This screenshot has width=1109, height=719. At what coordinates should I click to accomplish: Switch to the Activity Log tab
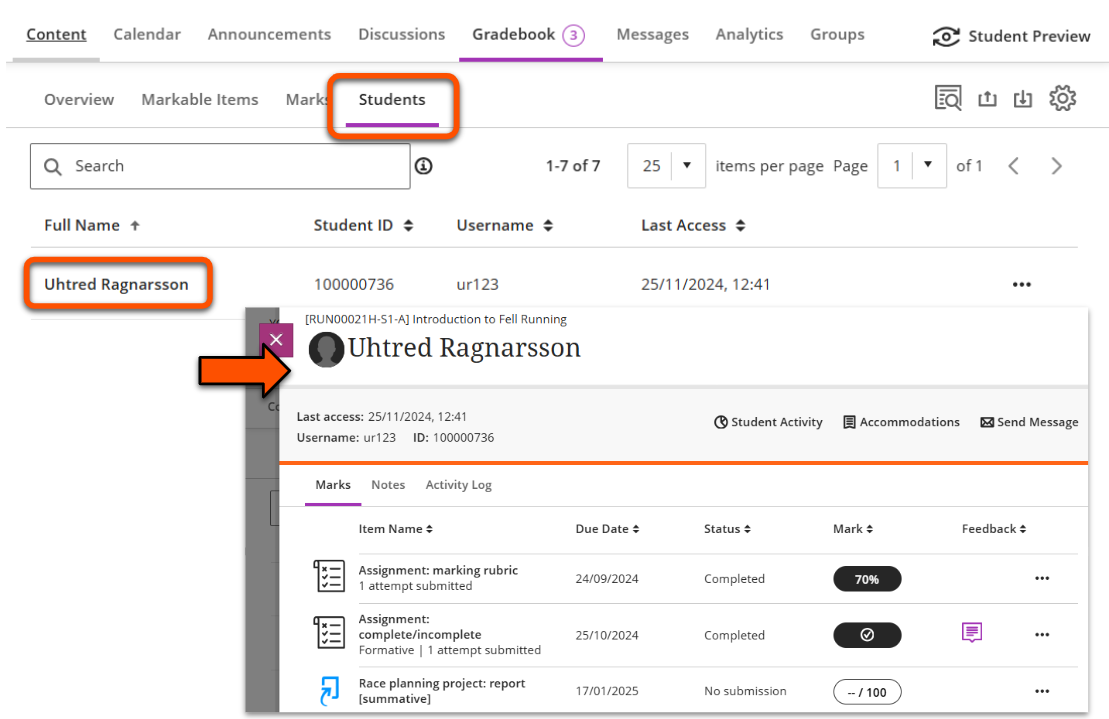pyautogui.click(x=458, y=485)
